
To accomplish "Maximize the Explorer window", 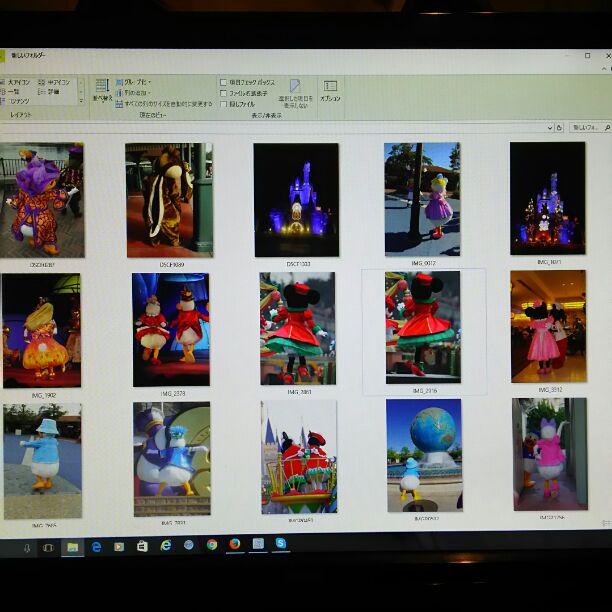I will [587, 55].
